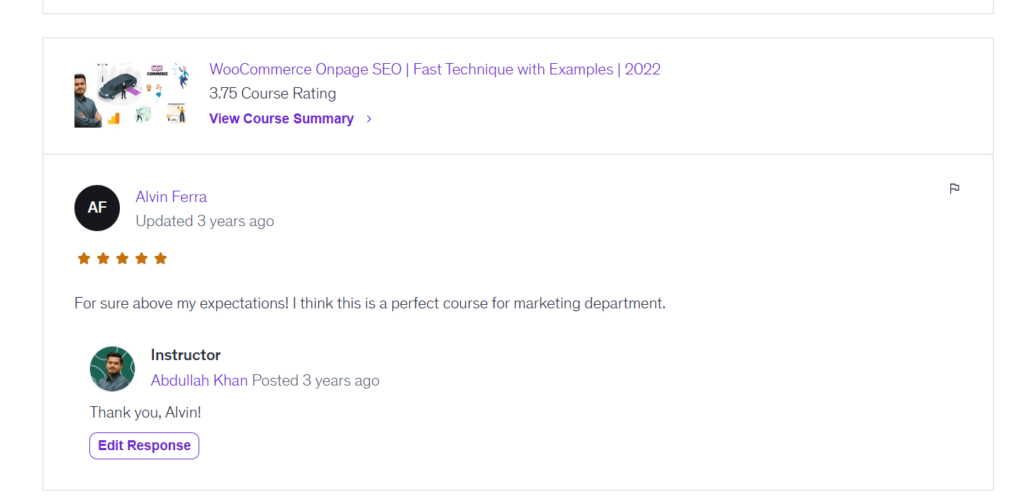This screenshot has width=1024, height=504.
Task: Click the fifth star of the review rating
Action: point(160,259)
